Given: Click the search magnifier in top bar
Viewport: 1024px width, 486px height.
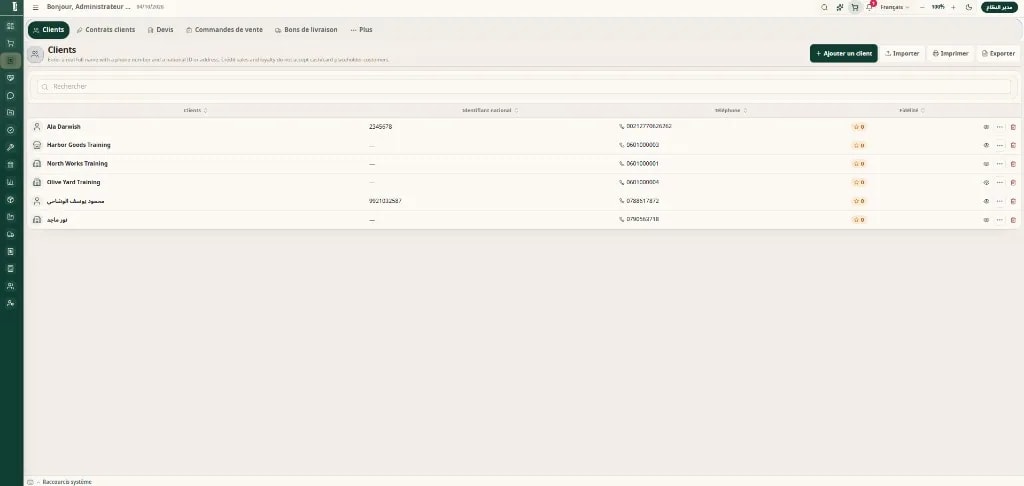Looking at the screenshot, I should pos(824,7).
